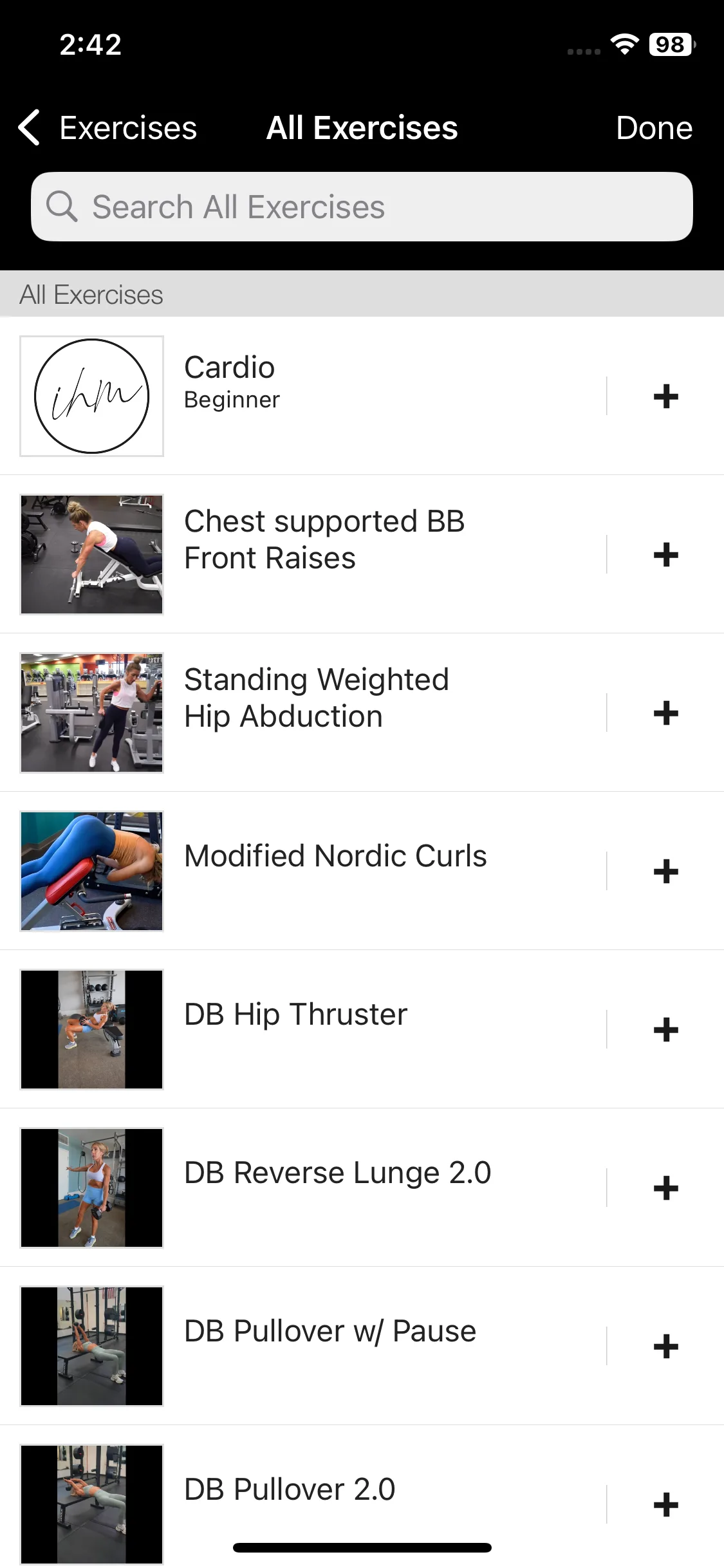Go back to Exercises with chevron
Screen dimensions: 724x1568
click(x=30, y=127)
